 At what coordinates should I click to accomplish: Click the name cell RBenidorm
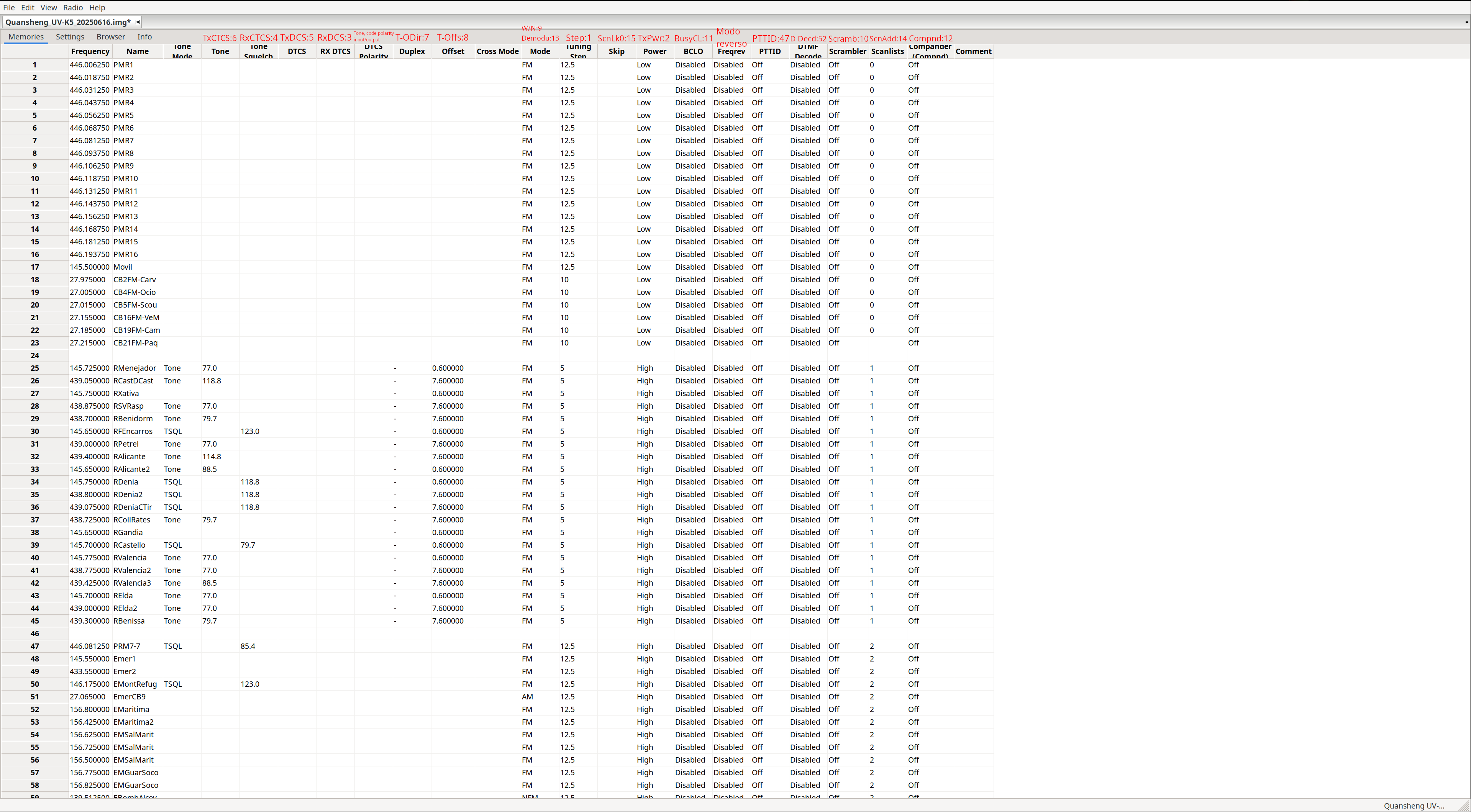pyautogui.click(x=133, y=419)
